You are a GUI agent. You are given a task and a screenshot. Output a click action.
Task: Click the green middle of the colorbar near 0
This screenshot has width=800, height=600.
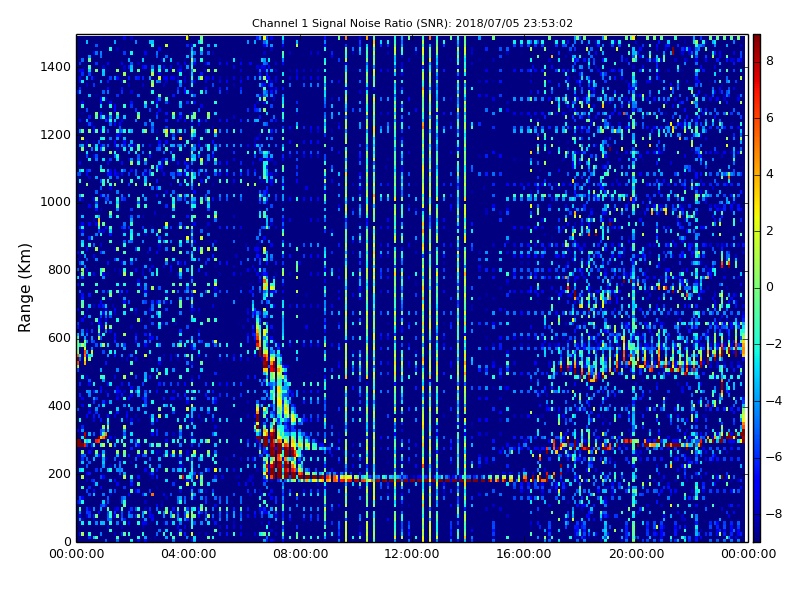(x=757, y=287)
